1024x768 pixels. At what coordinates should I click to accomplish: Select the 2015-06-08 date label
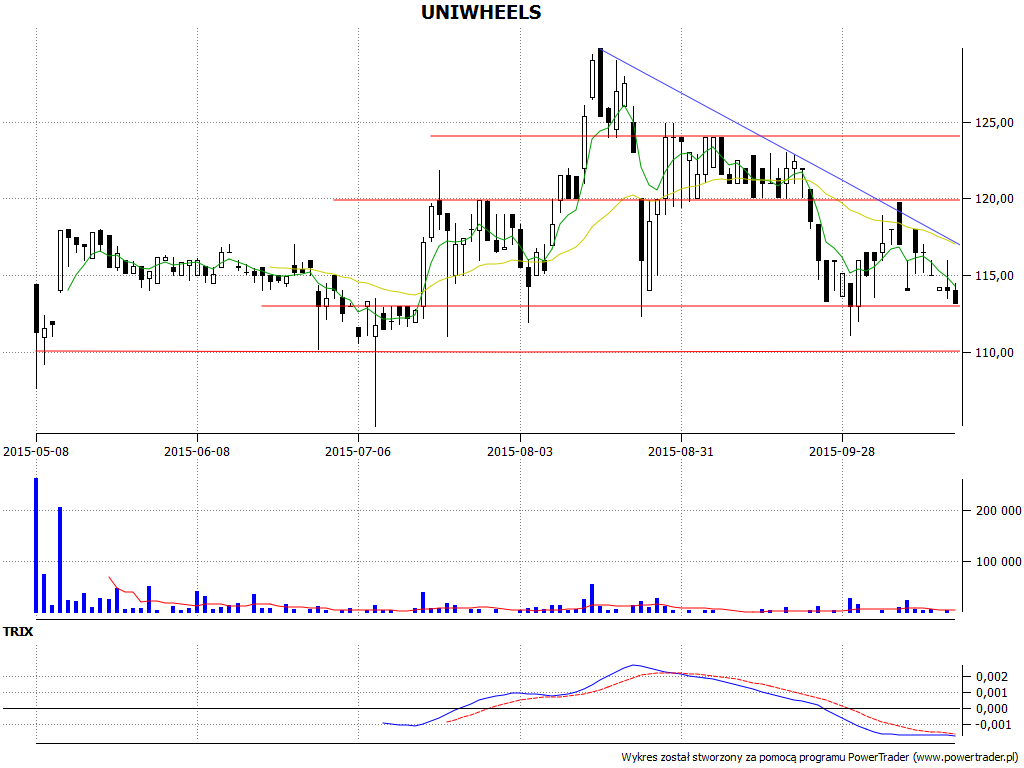(x=197, y=451)
